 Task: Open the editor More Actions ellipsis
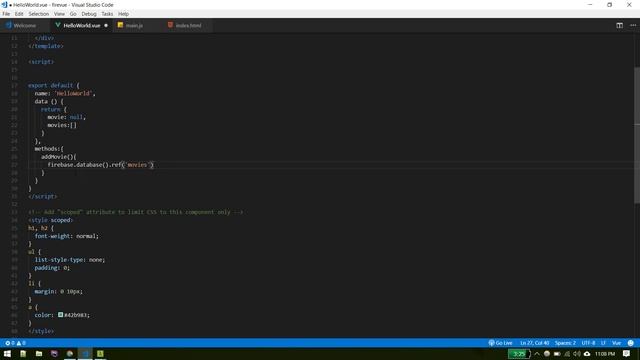pos(633,25)
